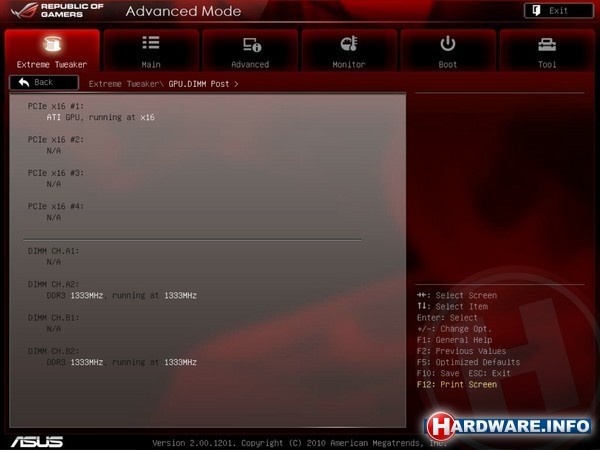Image resolution: width=600 pixels, height=450 pixels.
Task: Click the Advanced monitor-info icon
Action: point(252,44)
